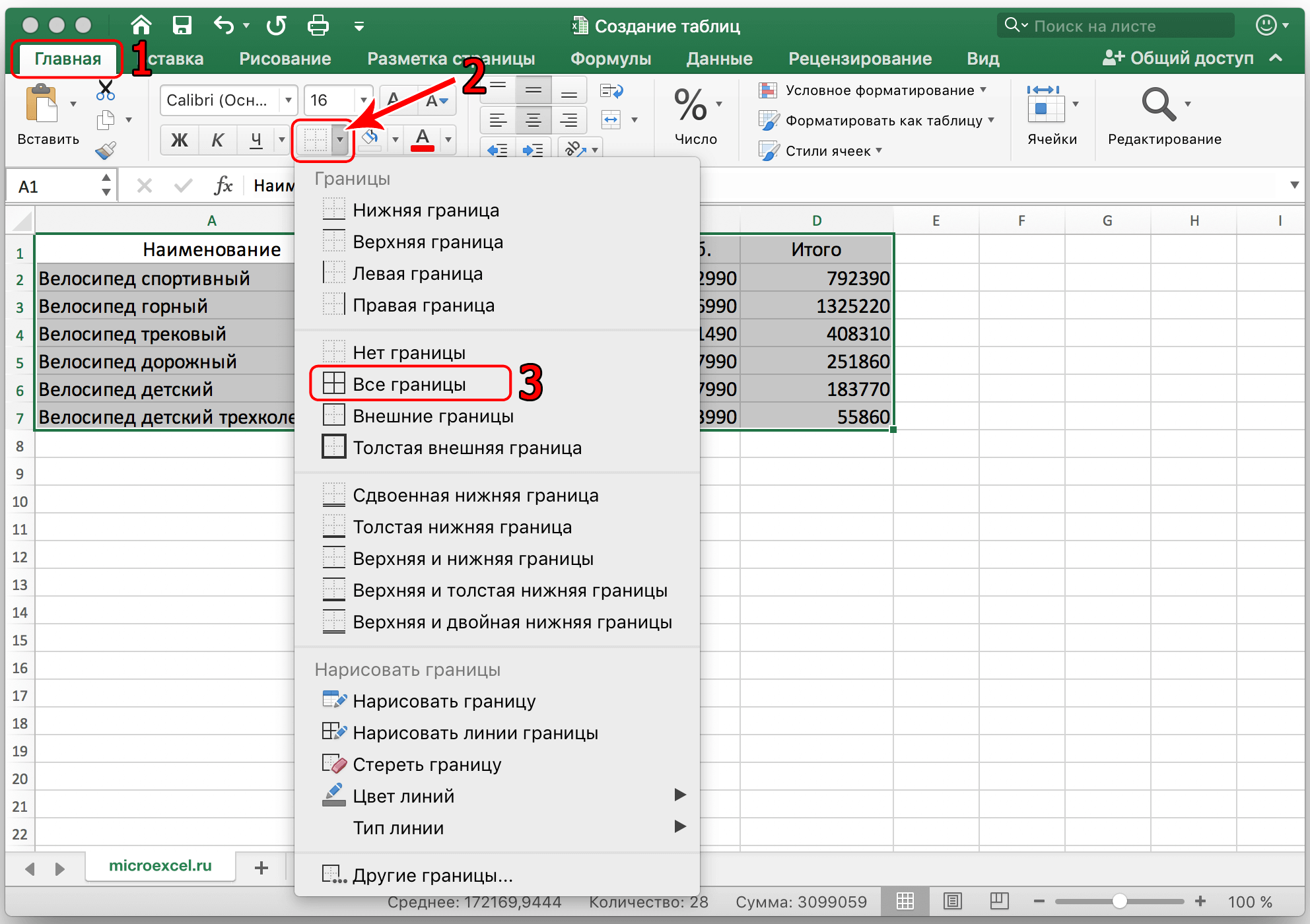Viewport: 1310px width, 924px height.
Task: Open the Формулы ribbon tab
Action: click(x=610, y=59)
